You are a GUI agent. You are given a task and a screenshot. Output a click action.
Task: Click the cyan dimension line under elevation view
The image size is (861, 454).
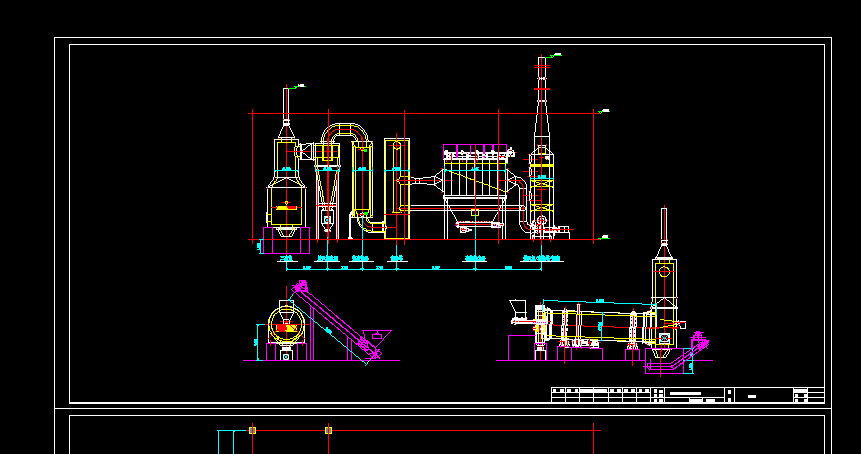click(x=414, y=270)
